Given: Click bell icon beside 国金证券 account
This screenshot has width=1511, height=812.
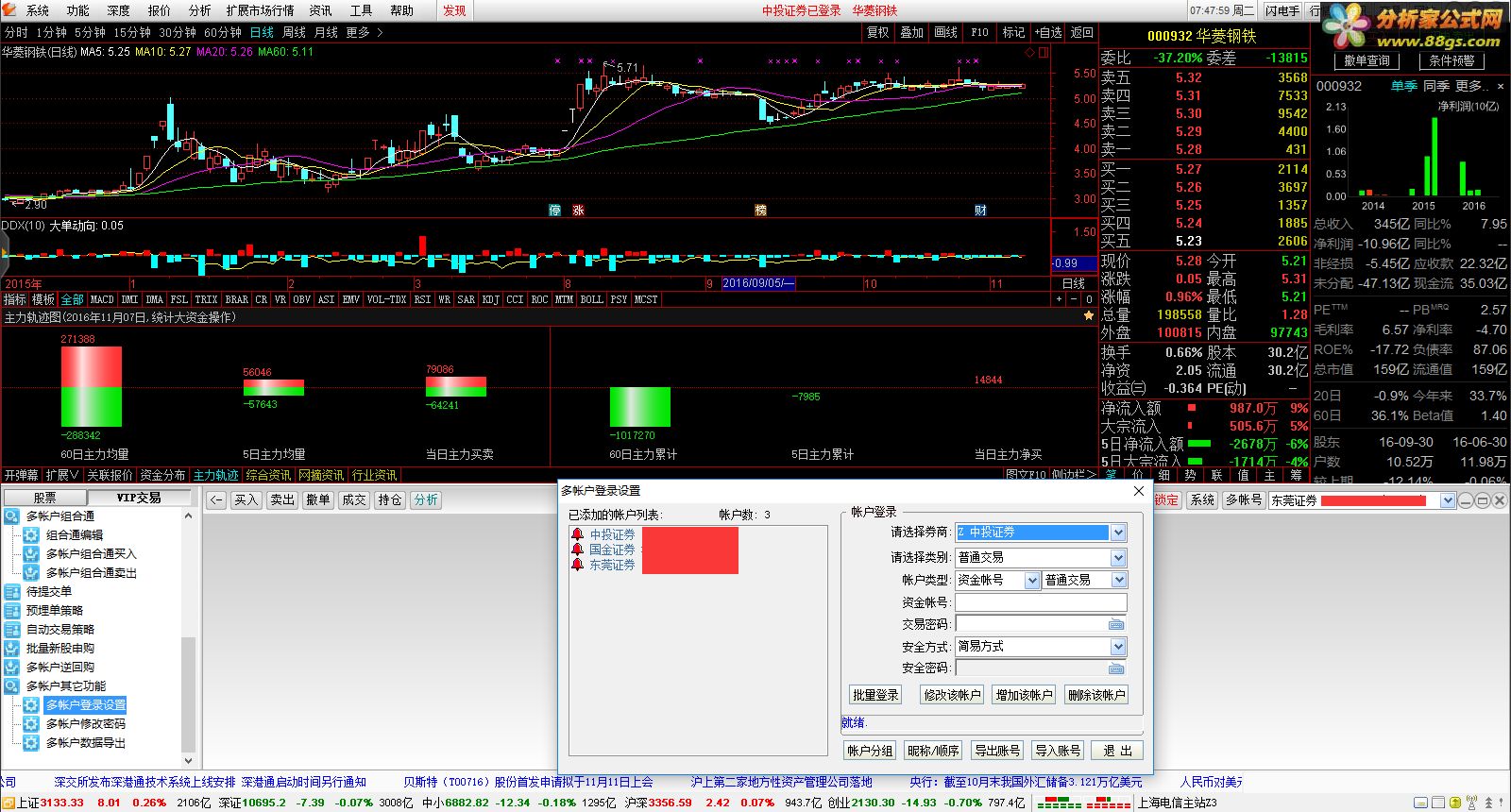Looking at the screenshot, I should [577, 550].
